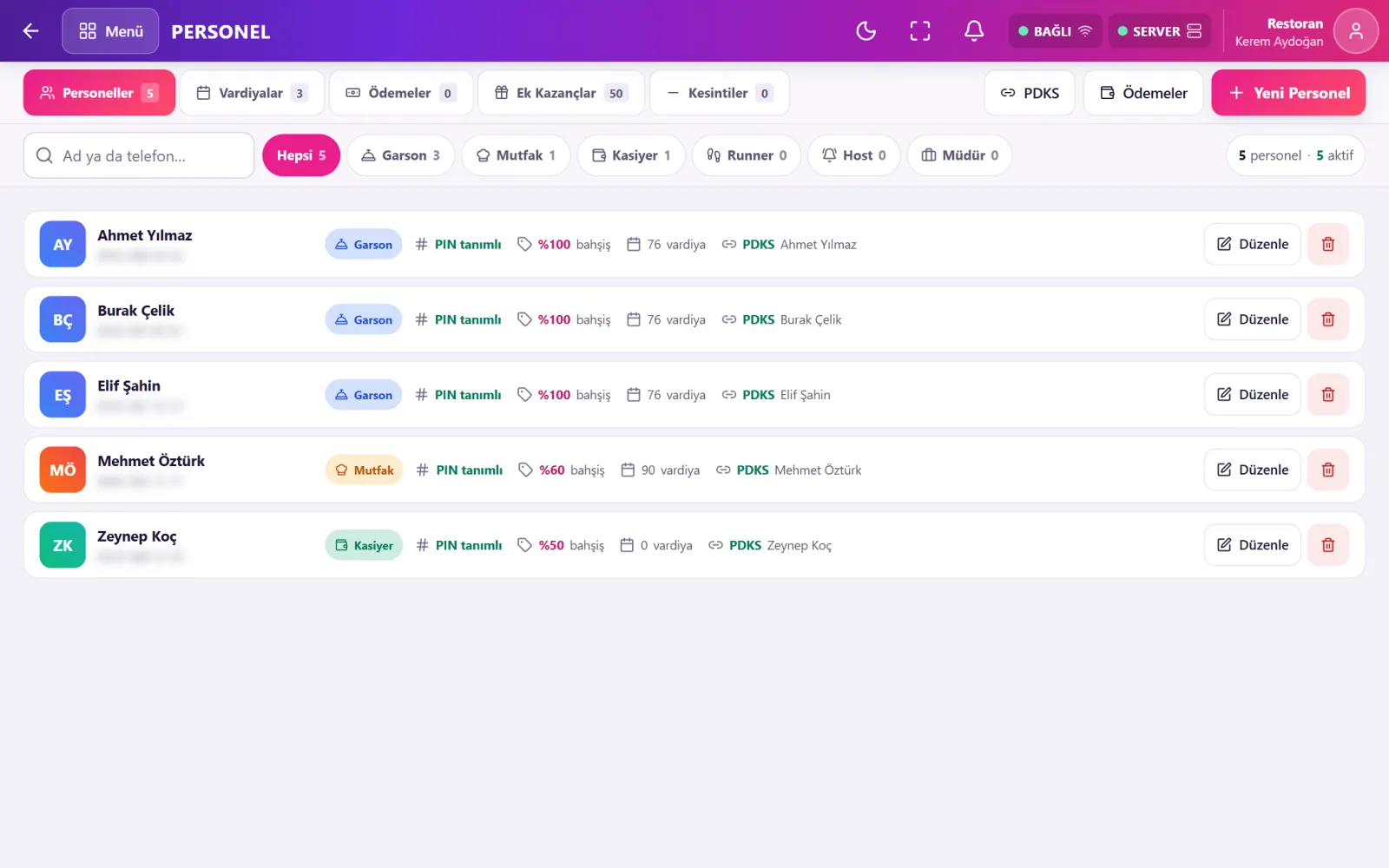Screen dimensions: 1389x868
Task: Delete Ahmet Yılmaz with the trash icon
Action: coord(1327,244)
